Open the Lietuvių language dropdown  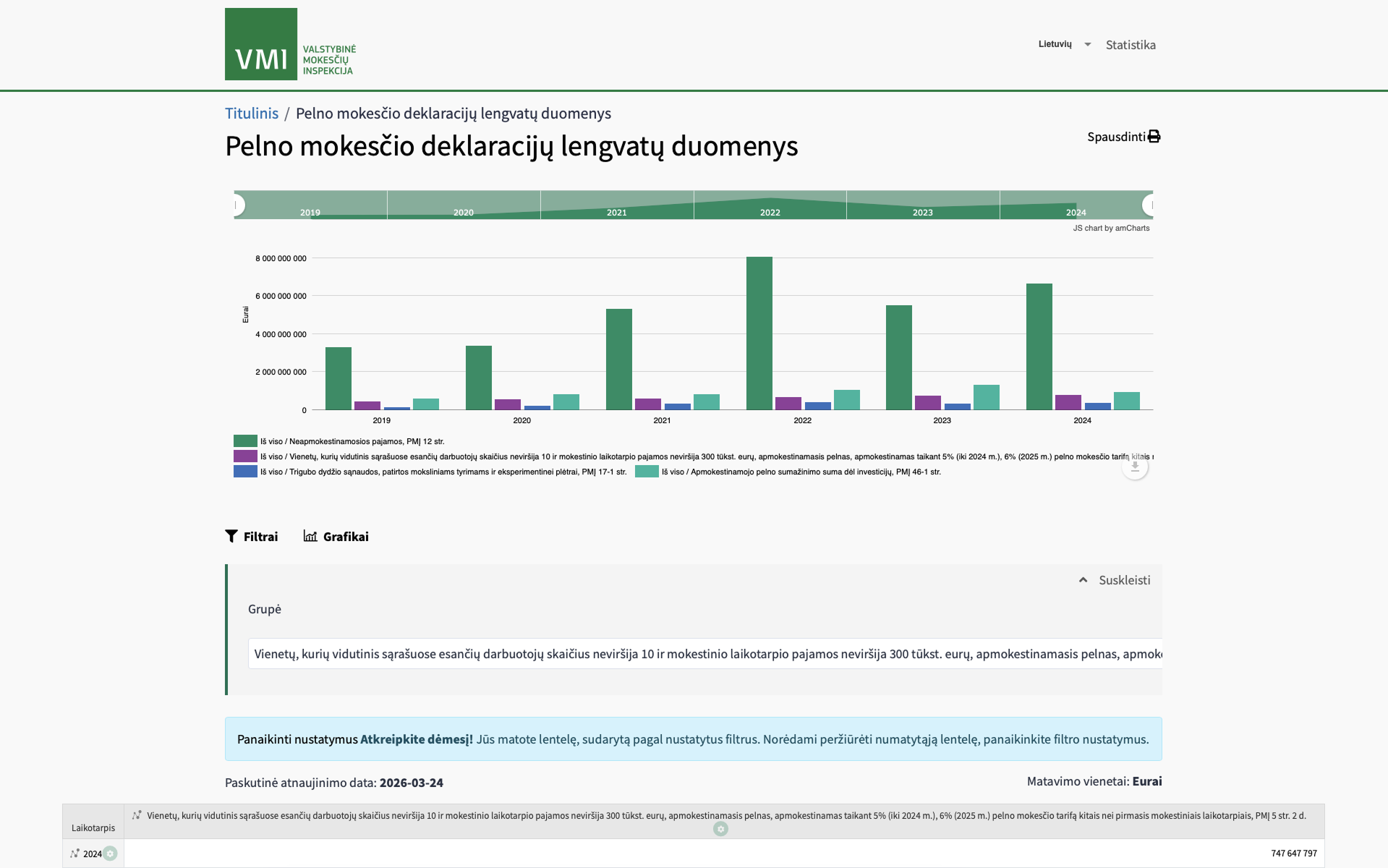click(x=1065, y=44)
